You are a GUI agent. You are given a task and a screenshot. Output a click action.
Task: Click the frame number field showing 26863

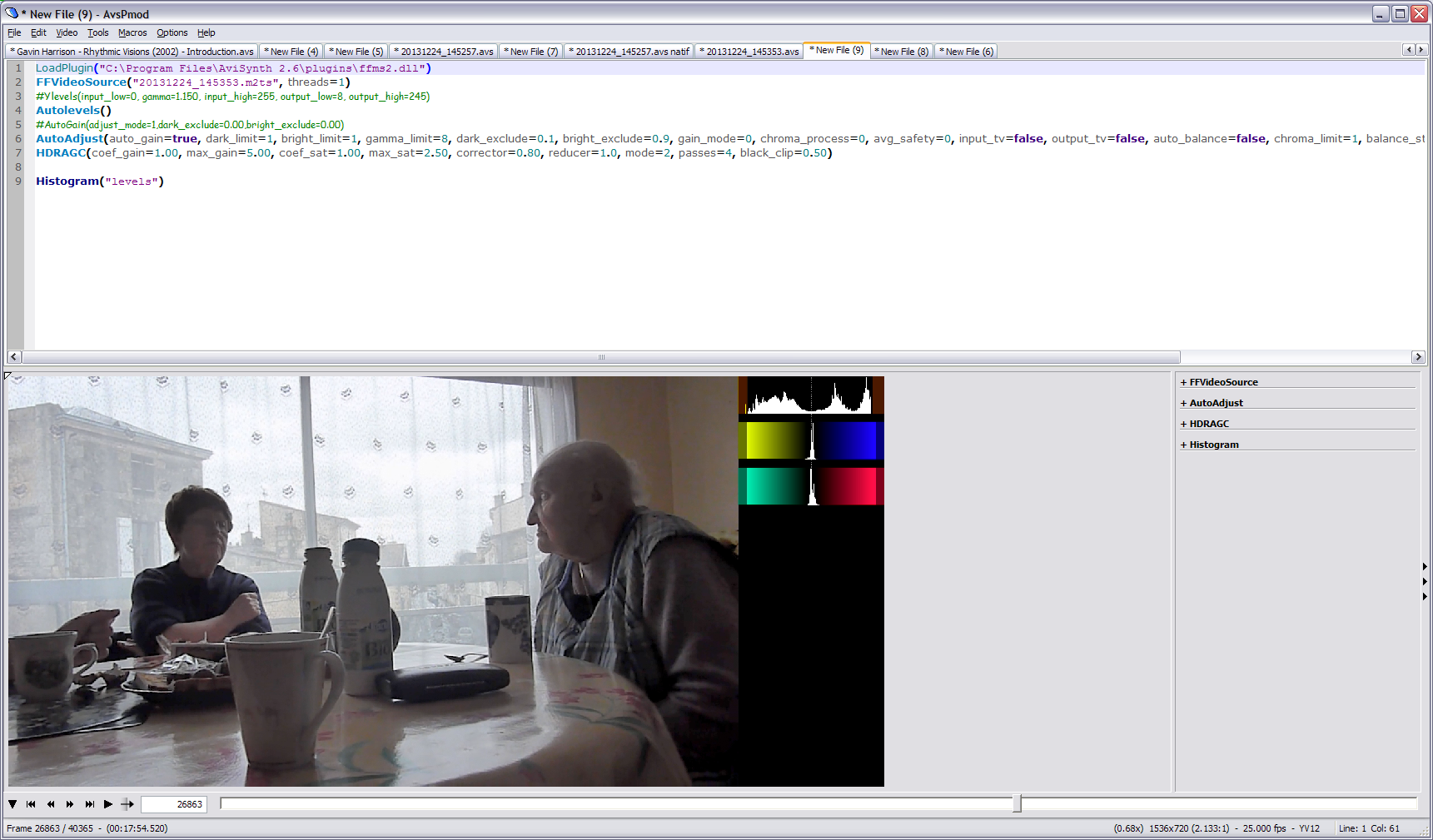coord(173,804)
